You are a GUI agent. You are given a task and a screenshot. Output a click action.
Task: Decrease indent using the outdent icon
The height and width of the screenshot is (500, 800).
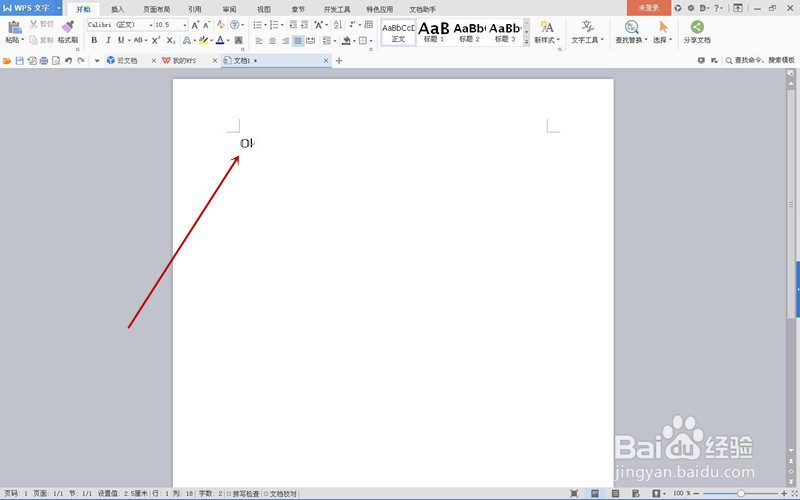pos(293,24)
